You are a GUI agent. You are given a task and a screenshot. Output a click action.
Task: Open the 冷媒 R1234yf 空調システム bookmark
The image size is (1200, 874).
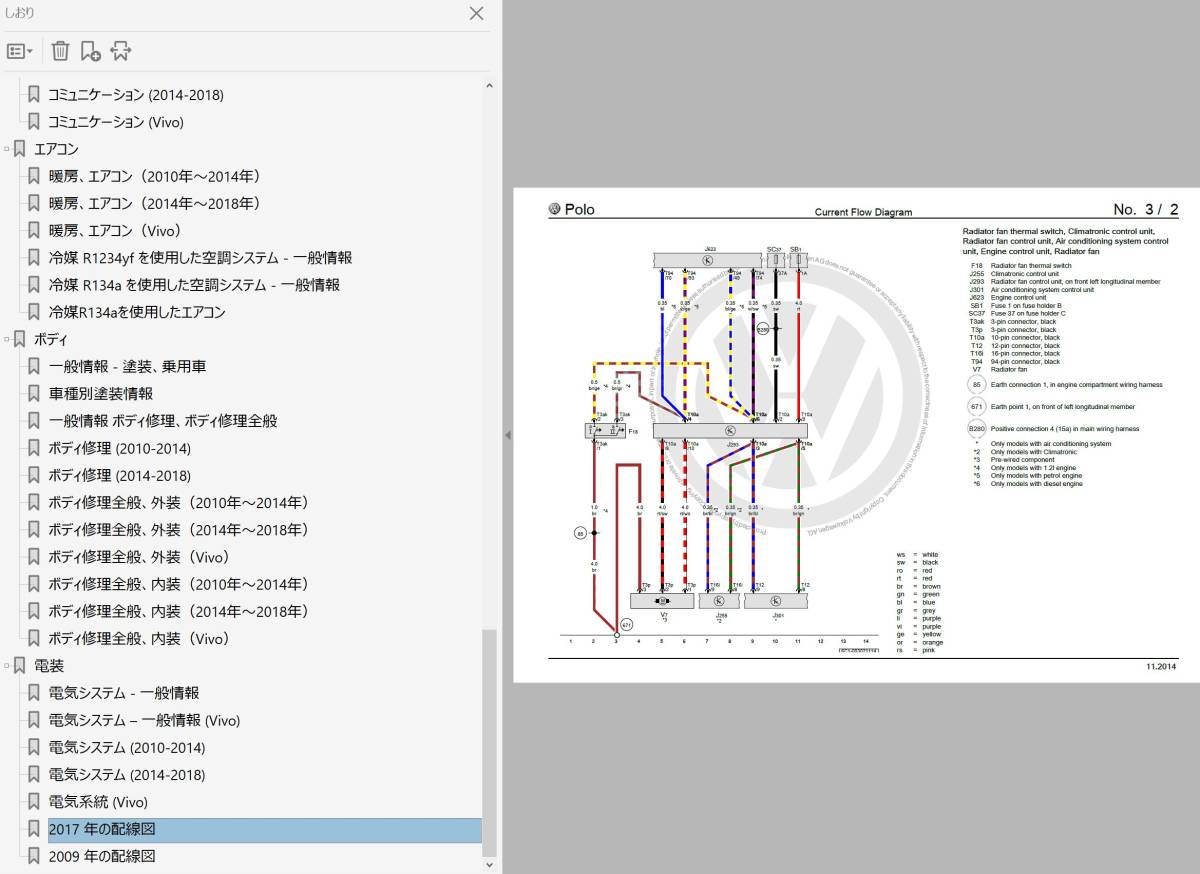coord(200,258)
